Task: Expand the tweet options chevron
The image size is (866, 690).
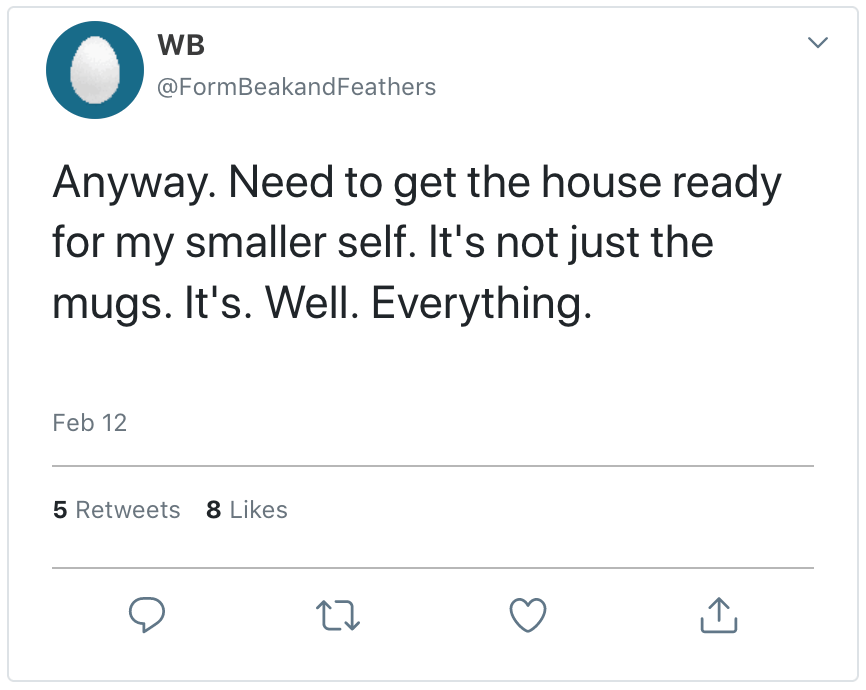Action: coord(817,43)
